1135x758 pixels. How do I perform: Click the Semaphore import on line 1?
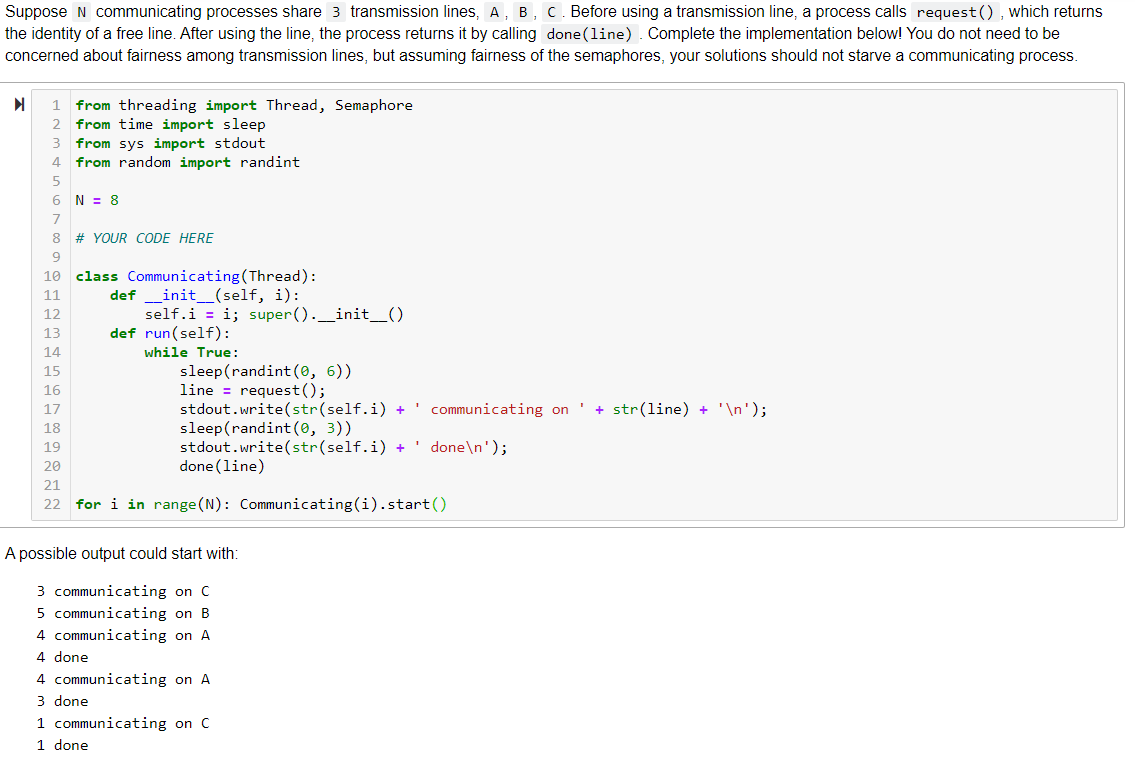coord(374,104)
